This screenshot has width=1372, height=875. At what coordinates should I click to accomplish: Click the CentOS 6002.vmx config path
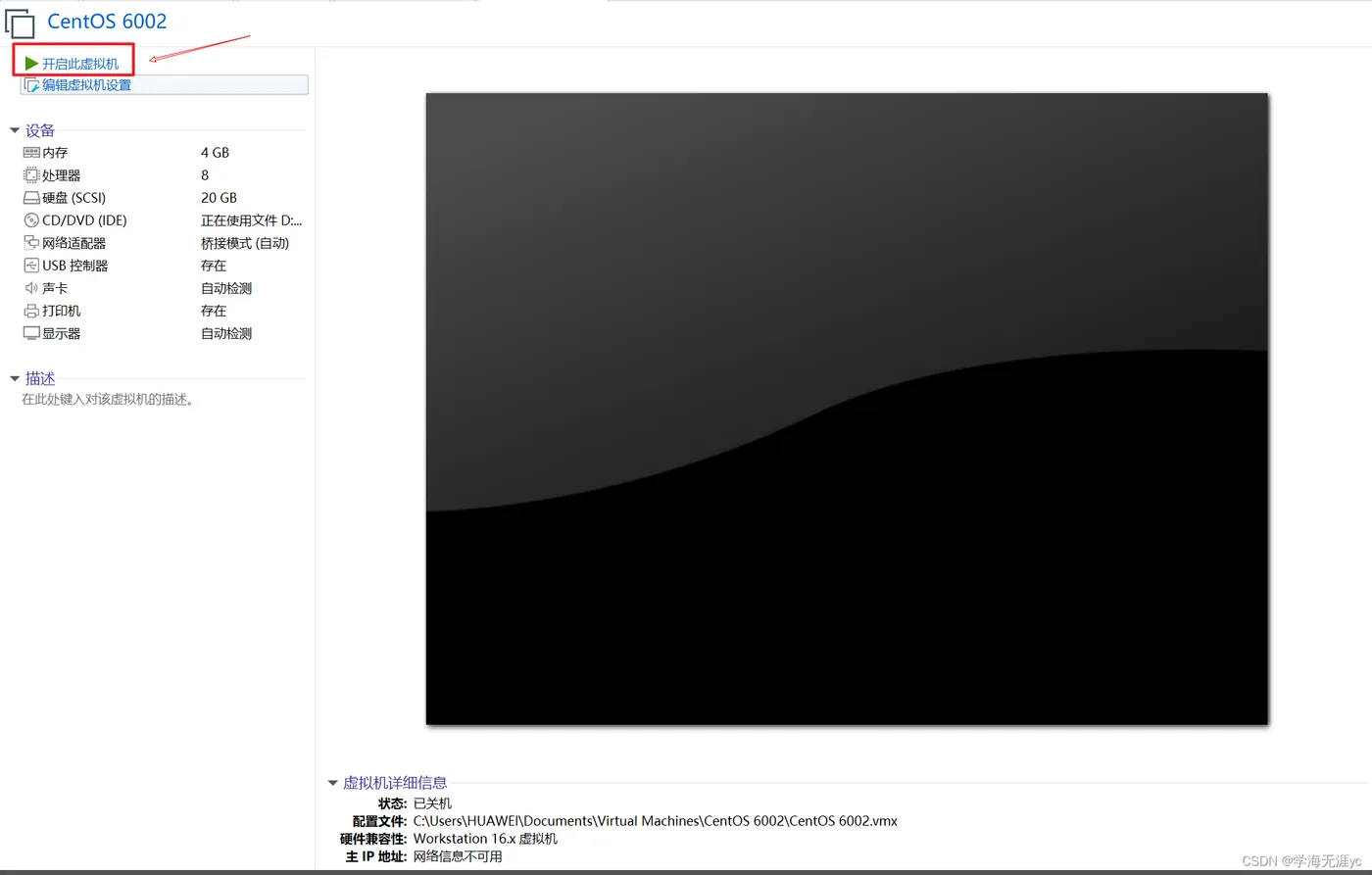pyautogui.click(x=655, y=821)
